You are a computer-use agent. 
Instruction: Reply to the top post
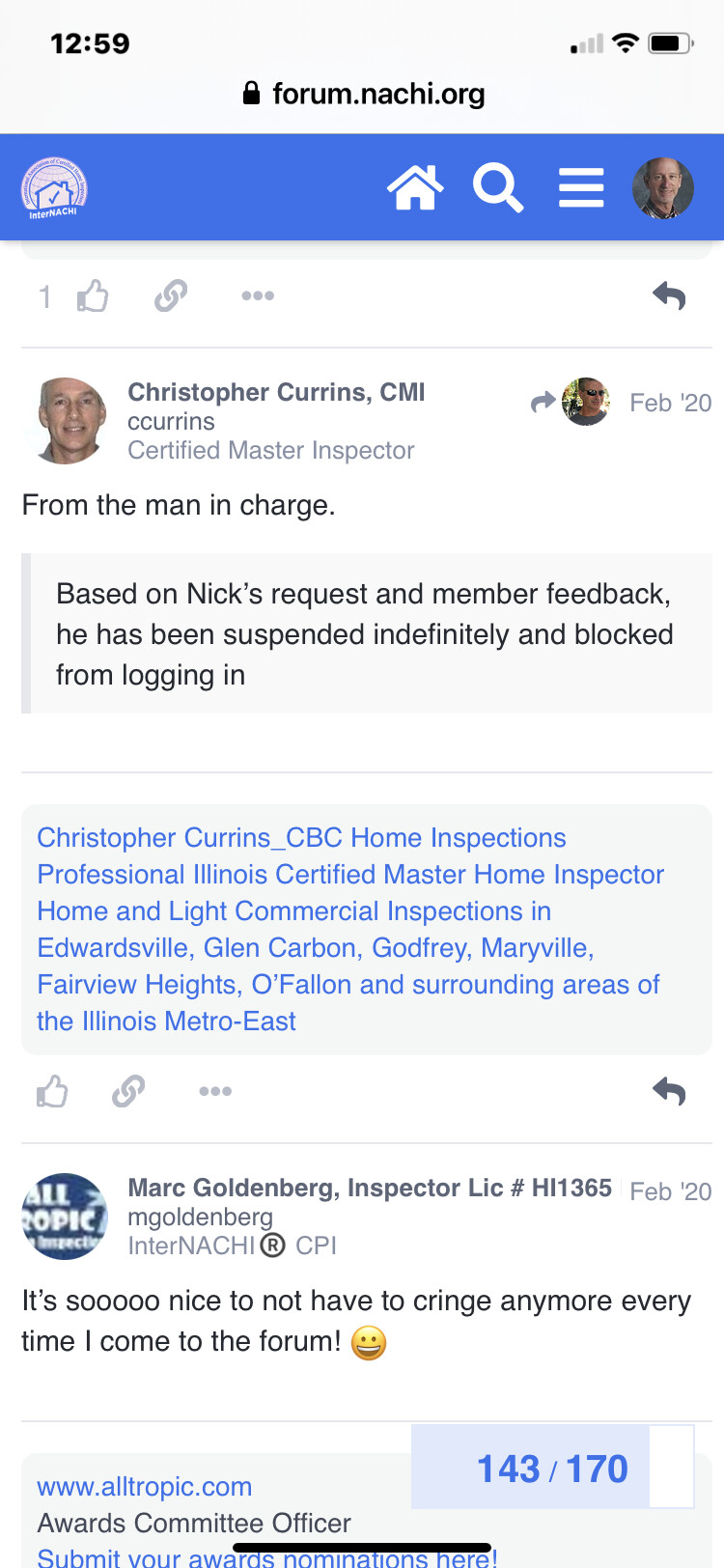[x=669, y=295]
